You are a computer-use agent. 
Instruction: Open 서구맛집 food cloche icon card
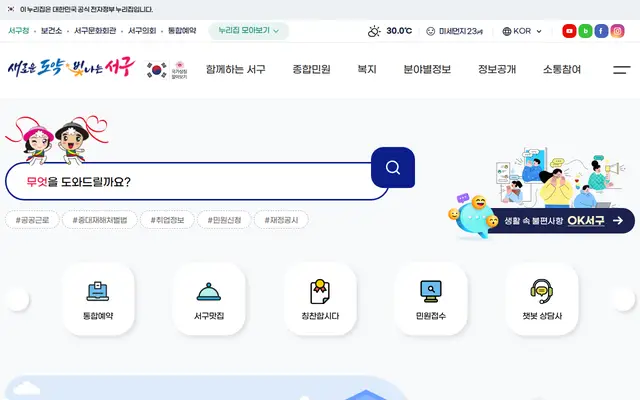tap(209, 299)
